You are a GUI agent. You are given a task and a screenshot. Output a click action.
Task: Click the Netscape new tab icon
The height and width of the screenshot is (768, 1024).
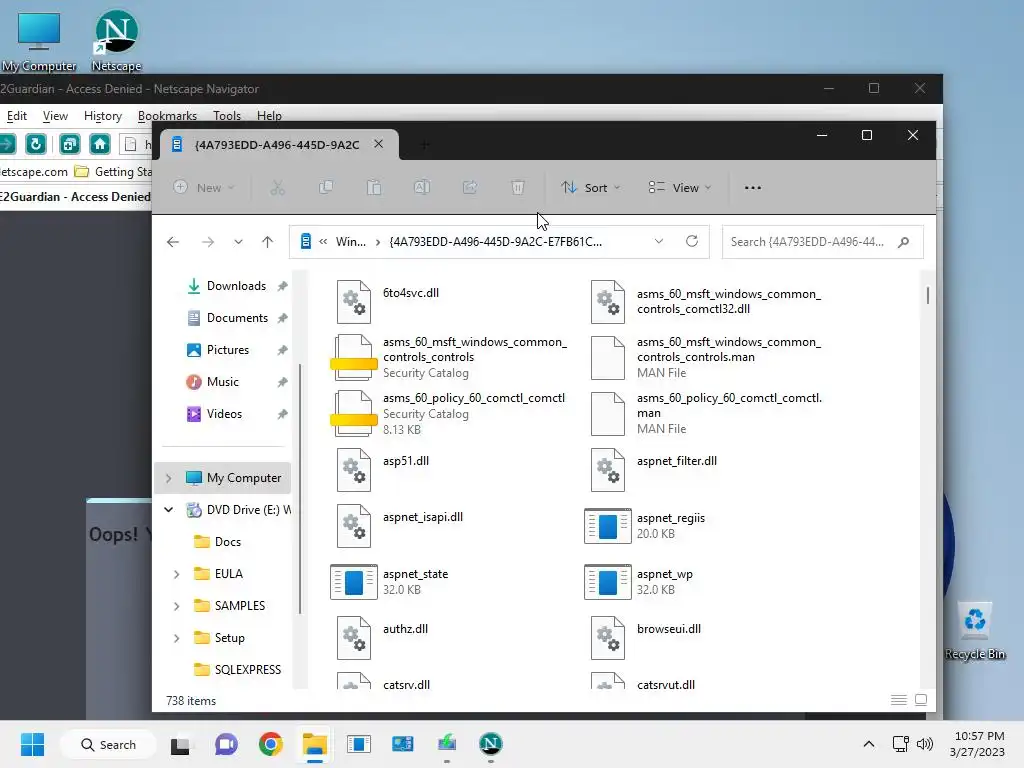pos(69,144)
